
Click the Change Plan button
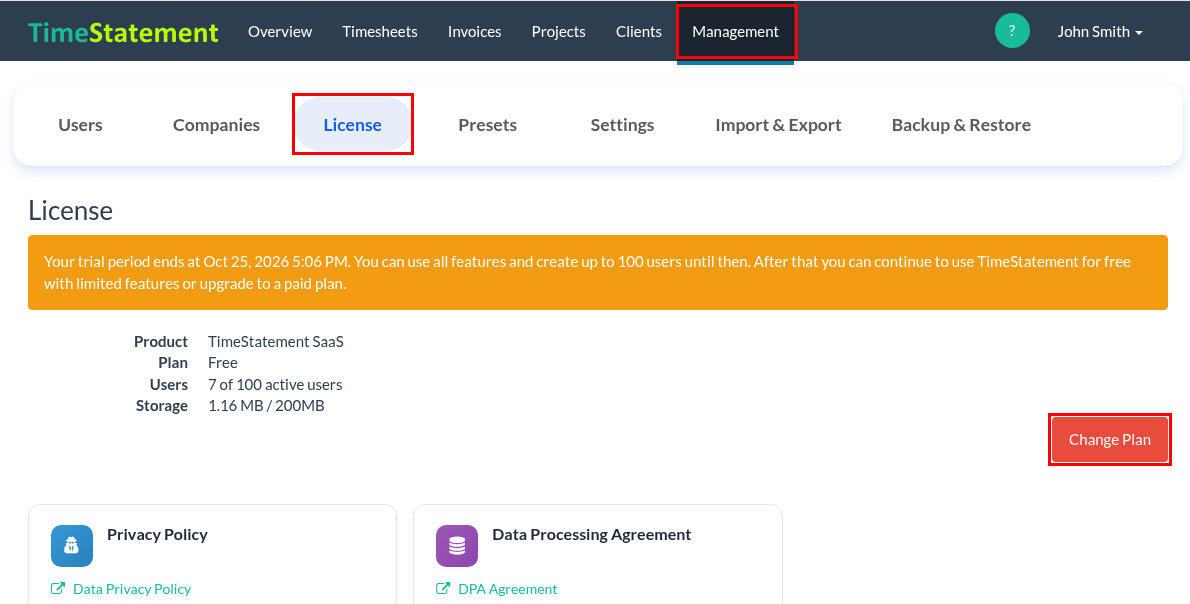tap(1110, 439)
